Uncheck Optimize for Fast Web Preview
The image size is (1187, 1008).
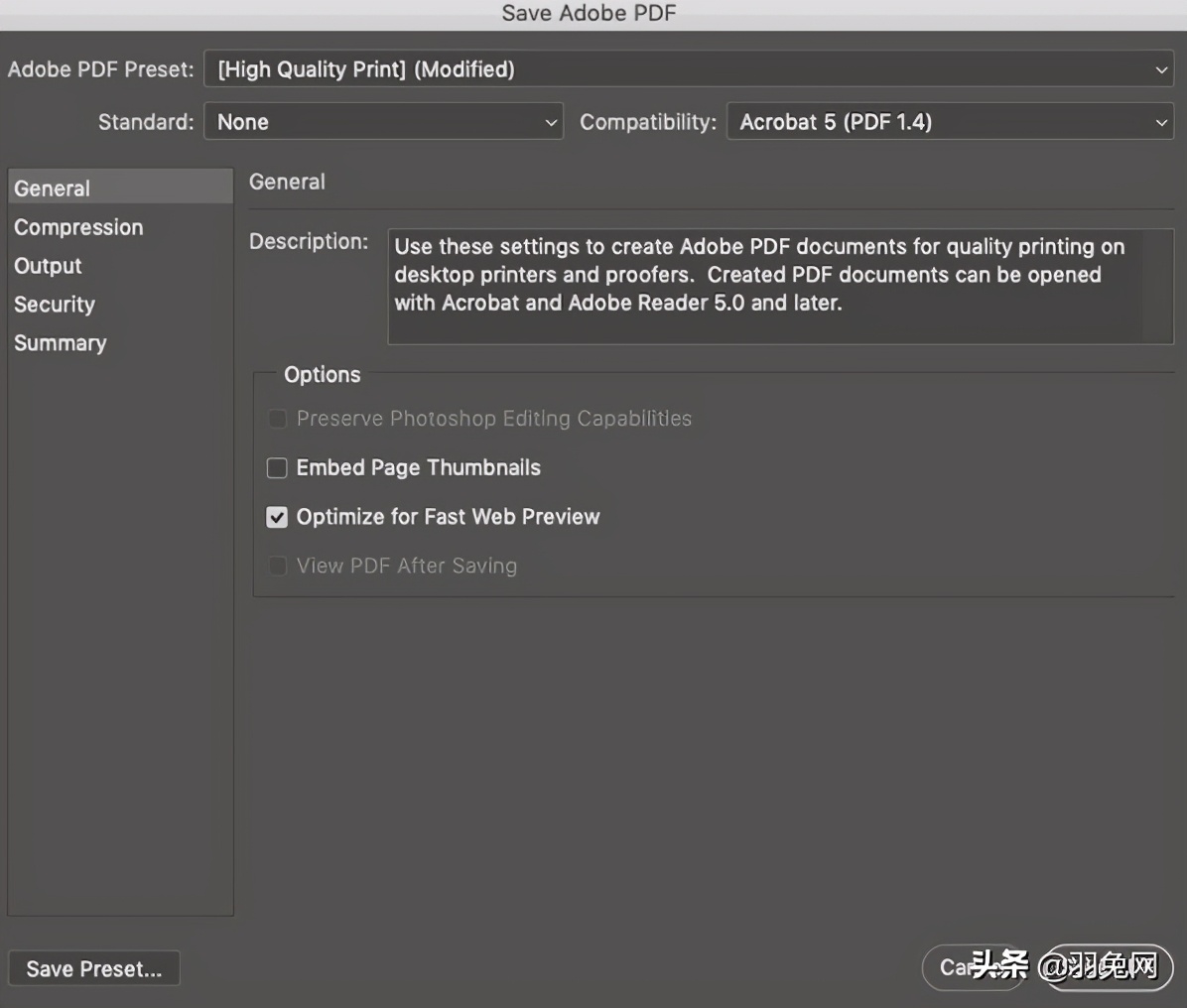(277, 517)
